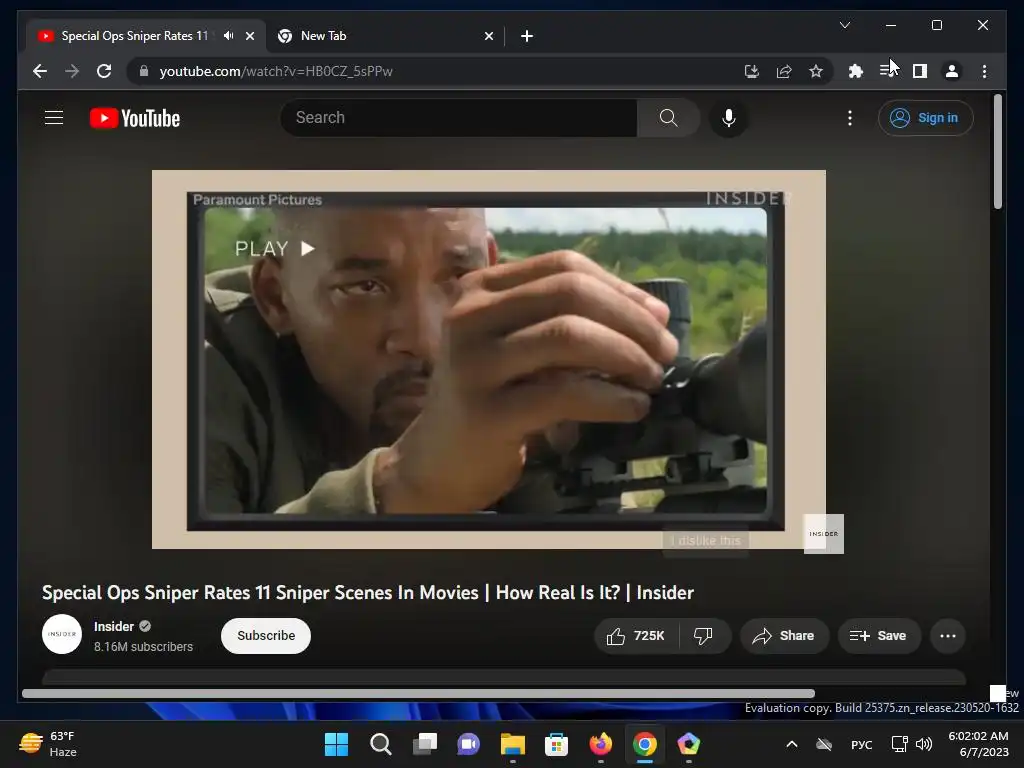
Task: Open Insider channel name link
Action: [x=114, y=626]
